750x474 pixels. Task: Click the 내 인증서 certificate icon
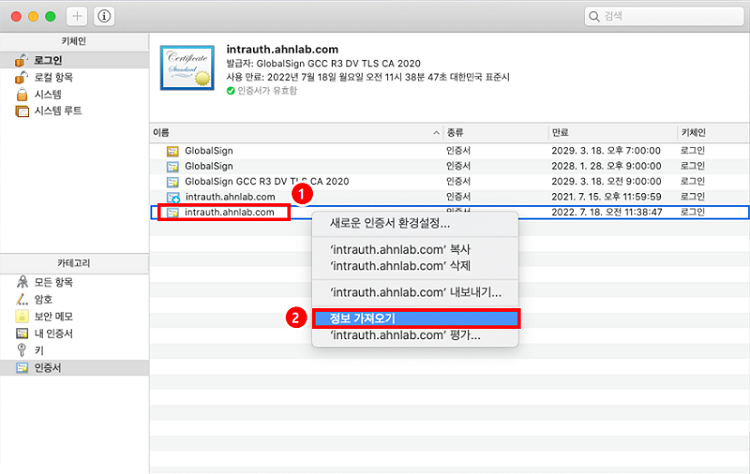click(x=22, y=333)
